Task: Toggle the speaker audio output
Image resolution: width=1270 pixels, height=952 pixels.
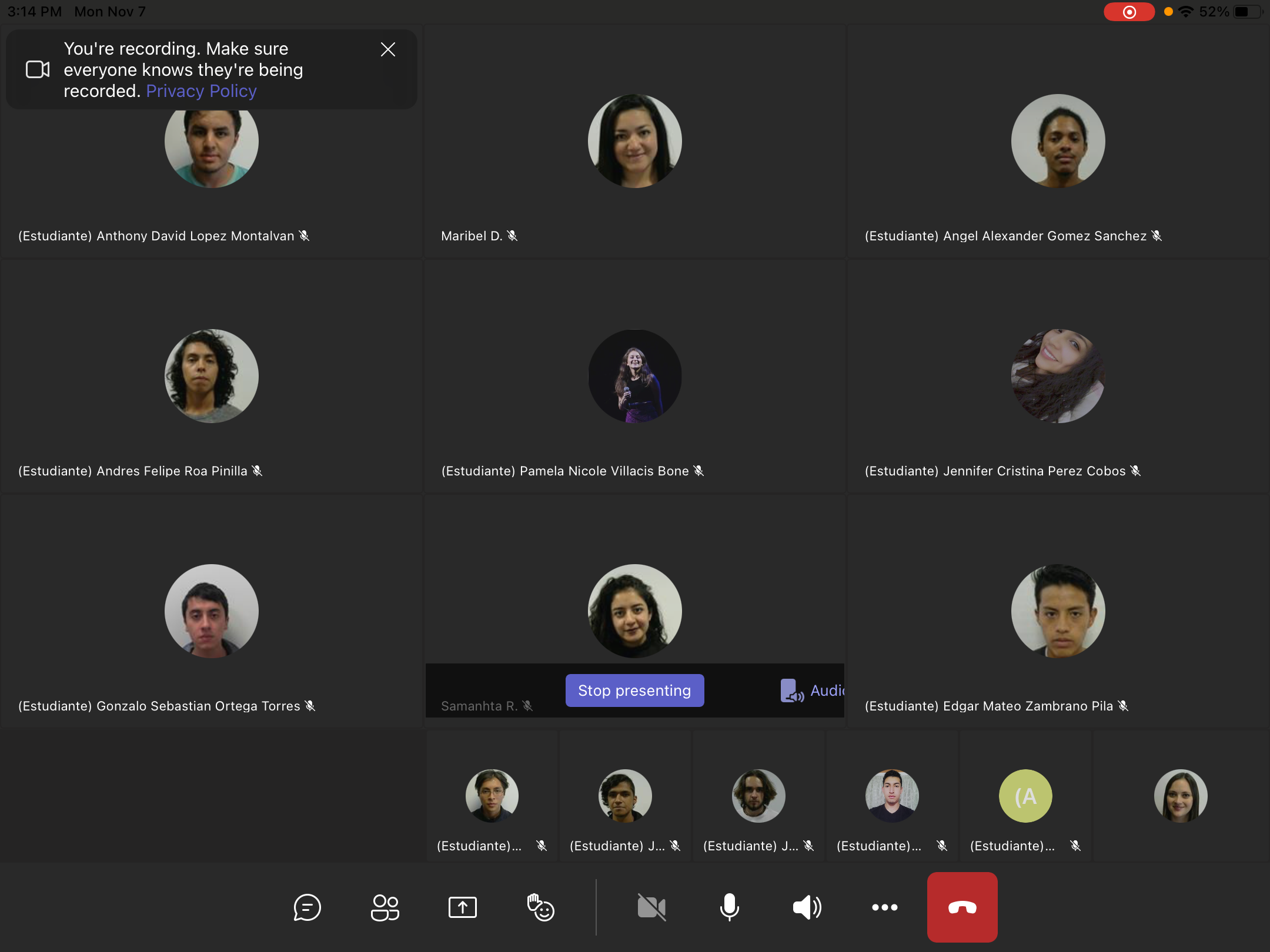Action: [x=807, y=907]
